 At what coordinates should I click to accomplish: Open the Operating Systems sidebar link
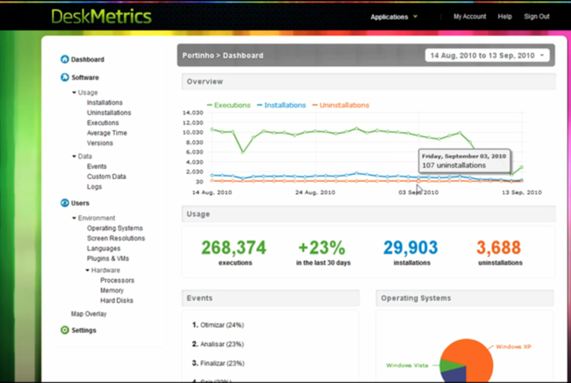click(115, 228)
